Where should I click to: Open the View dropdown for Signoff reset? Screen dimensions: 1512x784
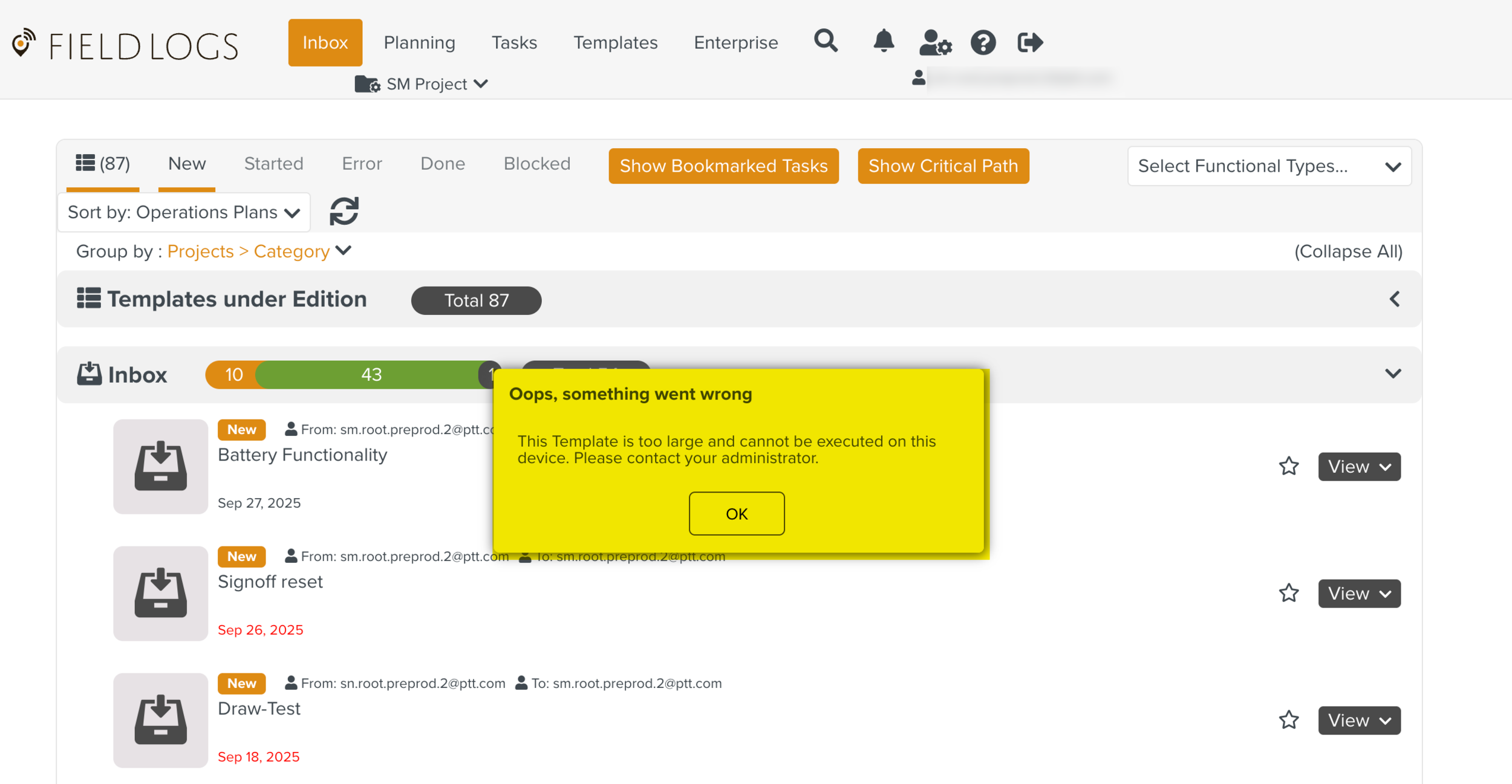[1359, 594]
